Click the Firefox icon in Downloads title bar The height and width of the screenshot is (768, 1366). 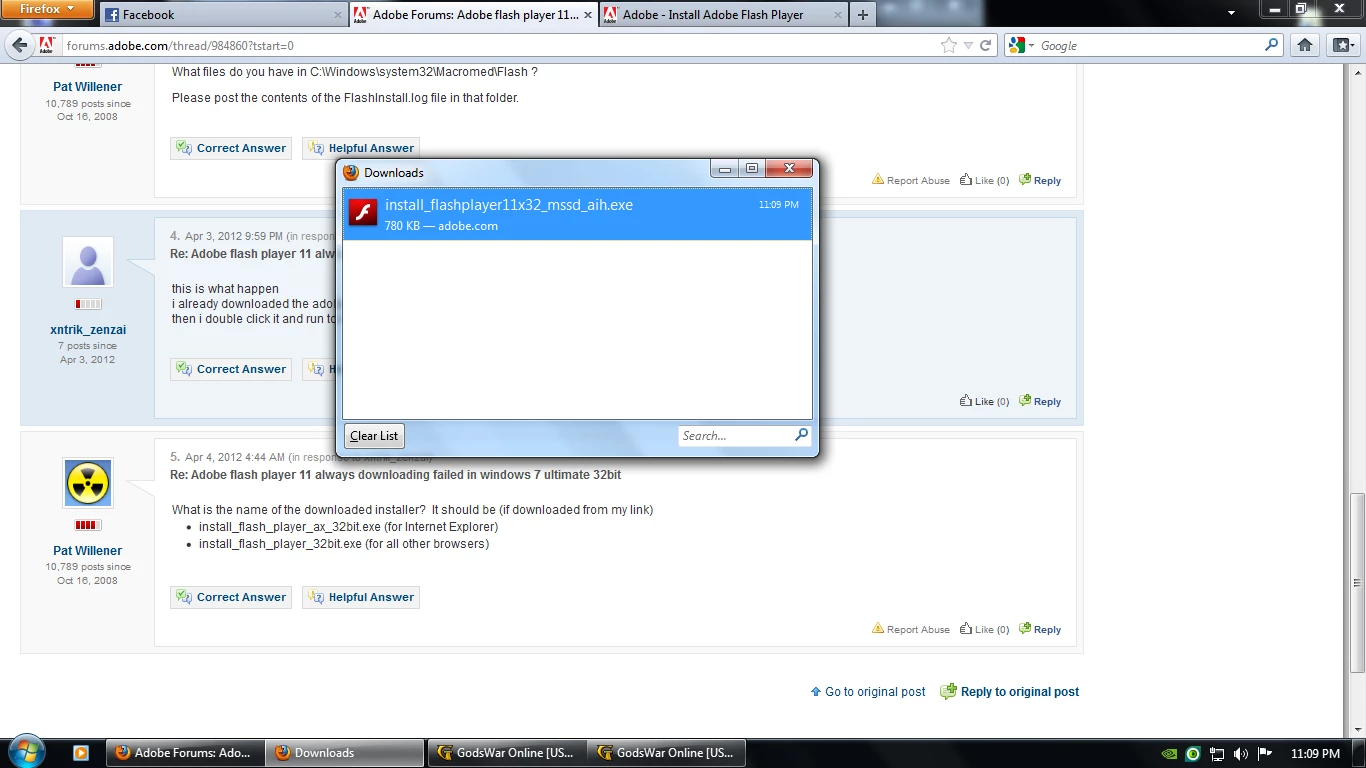(x=351, y=172)
